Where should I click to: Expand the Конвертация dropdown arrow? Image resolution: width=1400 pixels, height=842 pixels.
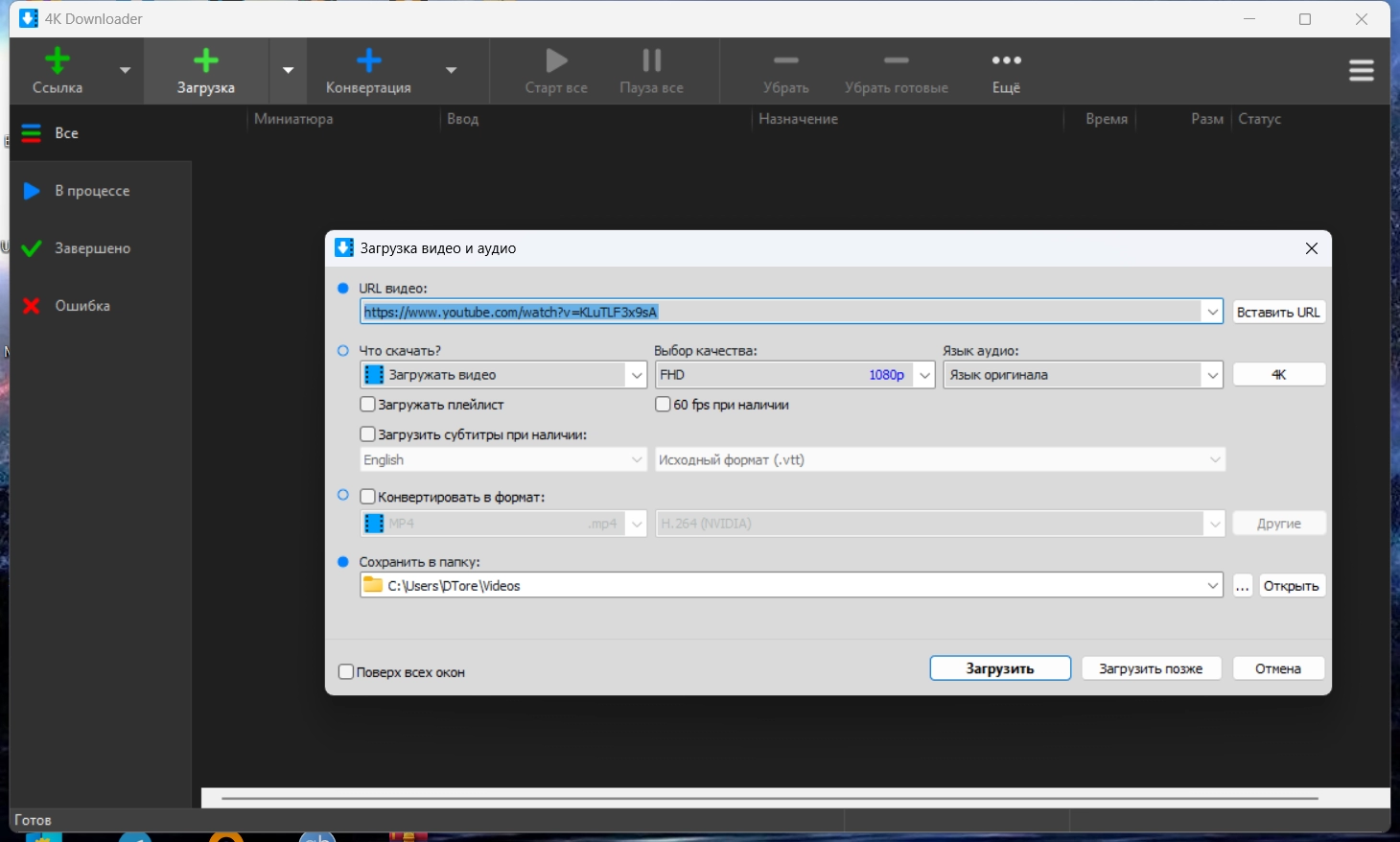[451, 70]
